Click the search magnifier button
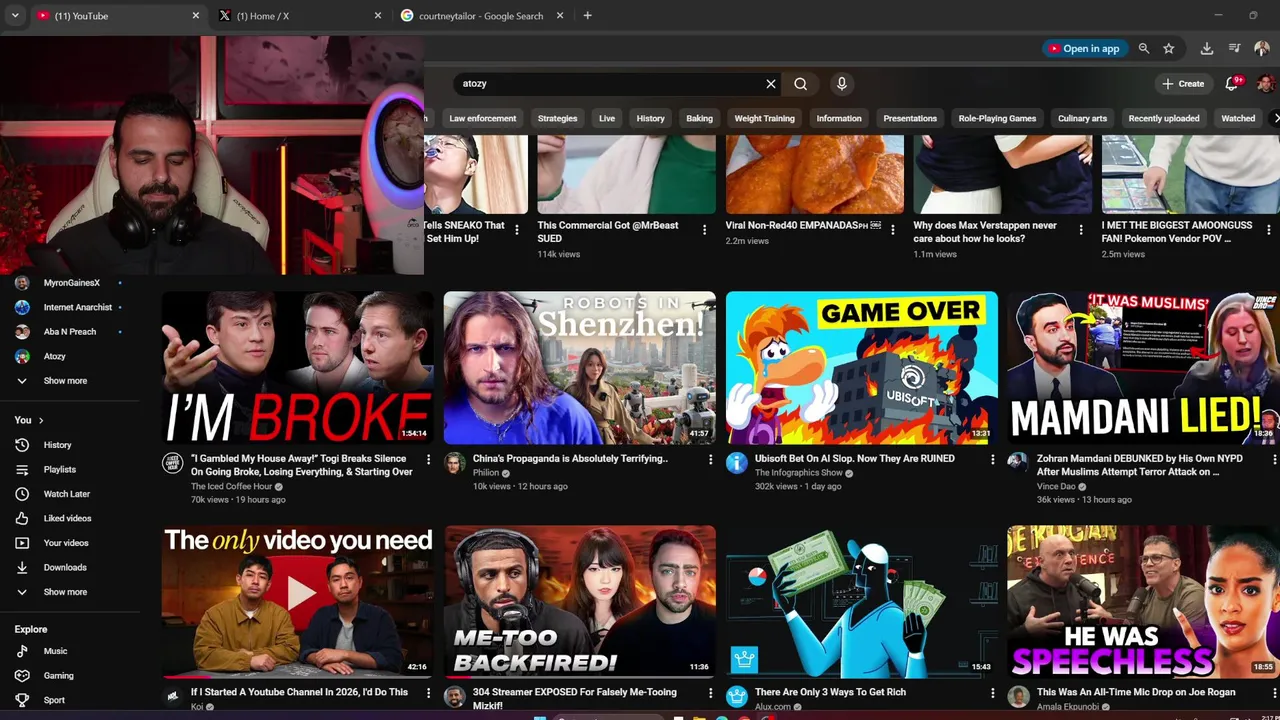Screen dimensions: 1280x720 [x=800, y=84]
